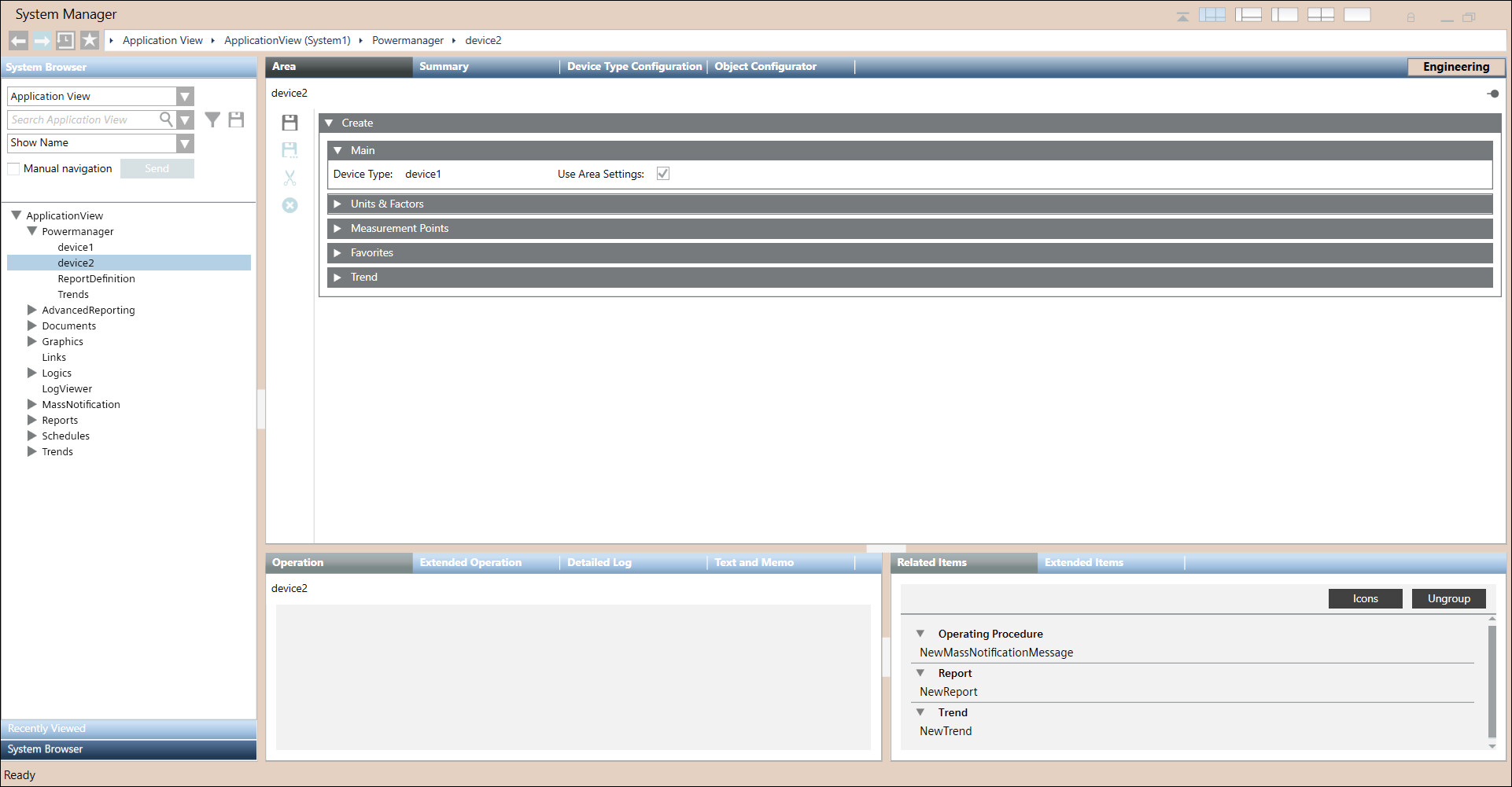Open the Extended Operation tab
The width and height of the screenshot is (1512, 787).
470,563
